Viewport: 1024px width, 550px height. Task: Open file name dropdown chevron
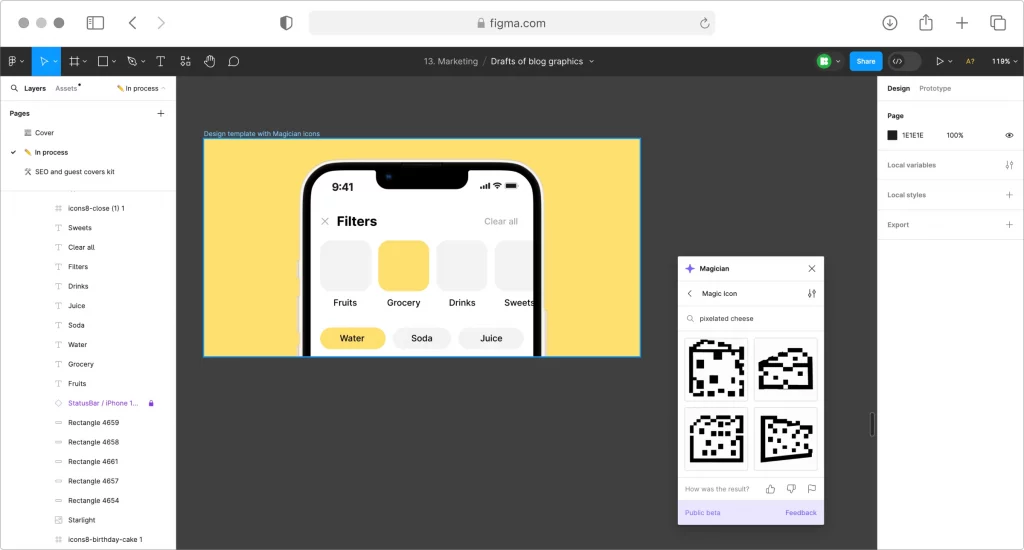coord(592,61)
